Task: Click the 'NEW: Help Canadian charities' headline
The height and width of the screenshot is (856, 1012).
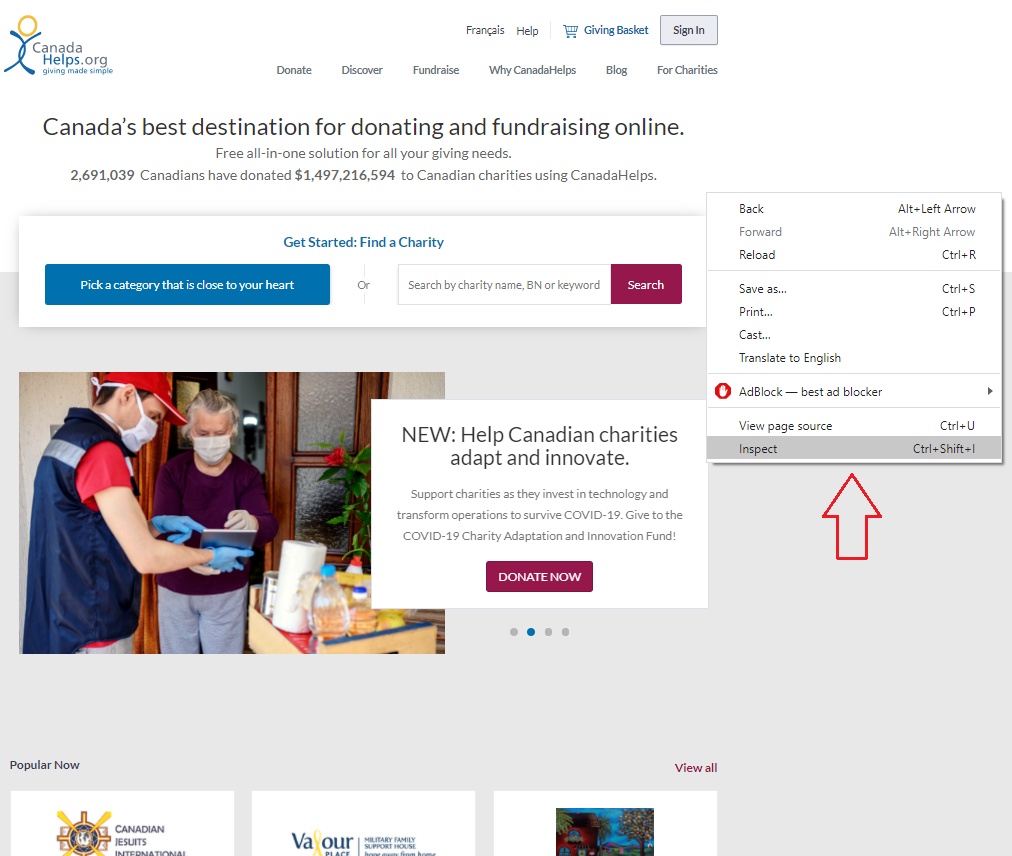Action: [540, 446]
